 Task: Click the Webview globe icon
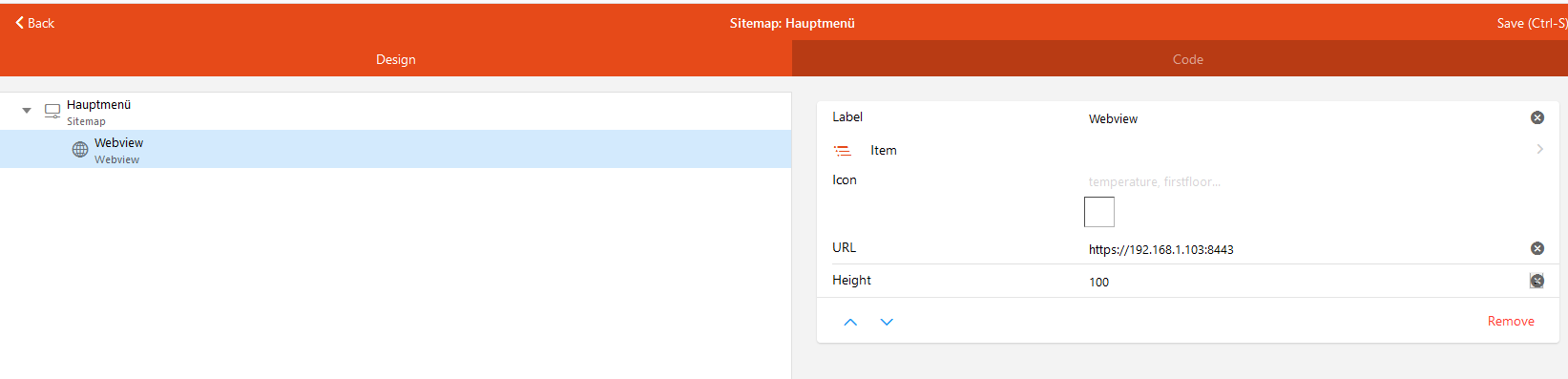click(x=80, y=150)
